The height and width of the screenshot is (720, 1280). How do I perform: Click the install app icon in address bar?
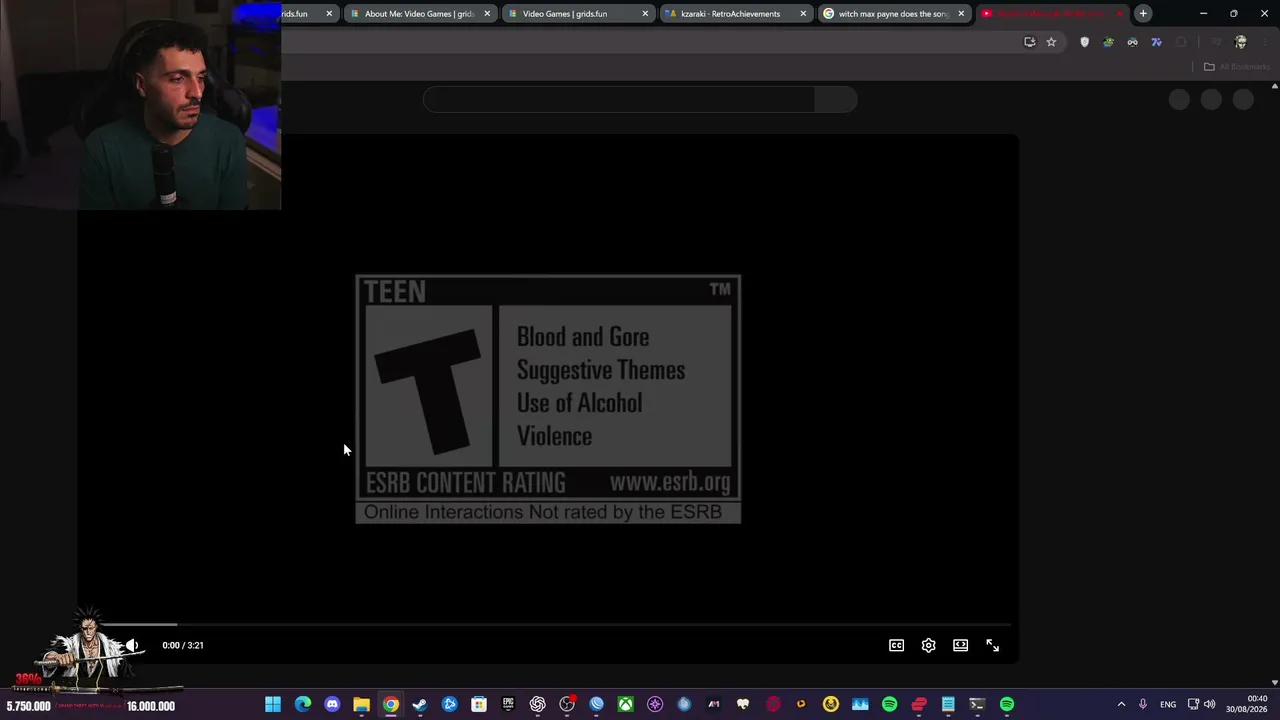click(x=1029, y=42)
